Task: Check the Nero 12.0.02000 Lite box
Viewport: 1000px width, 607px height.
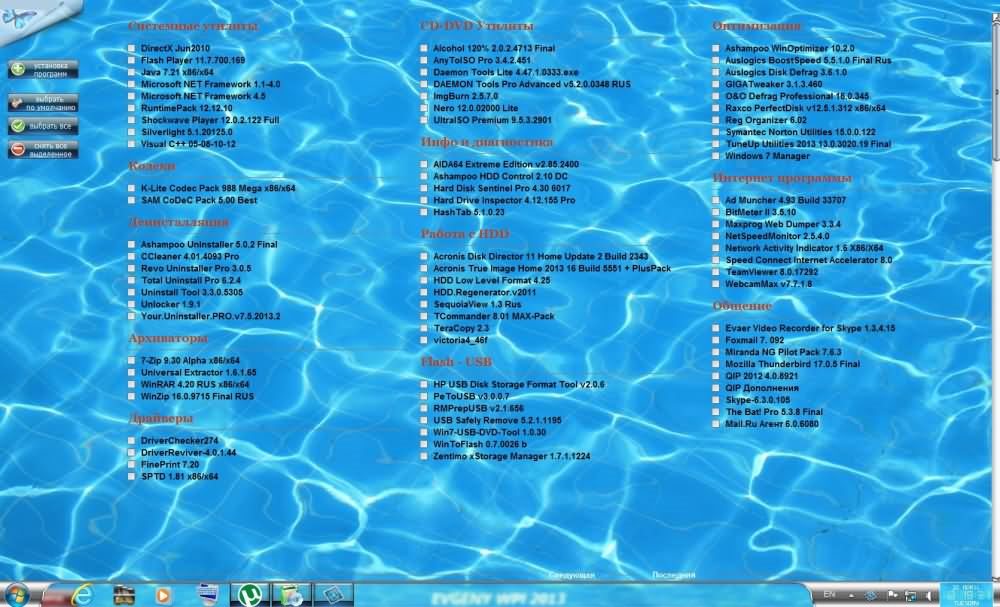Action: [425, 108]
